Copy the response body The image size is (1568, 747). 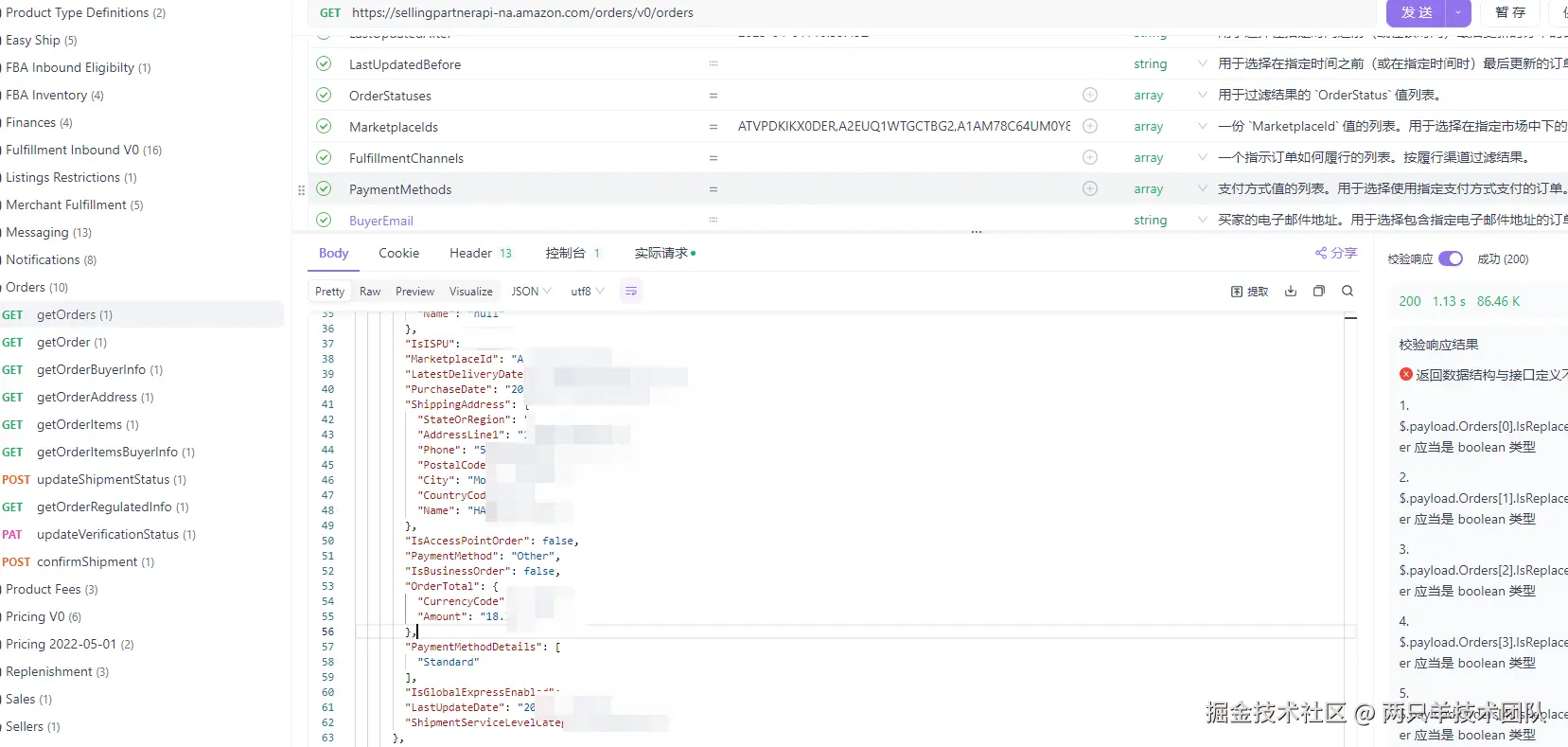click(x=1319, y=292)
